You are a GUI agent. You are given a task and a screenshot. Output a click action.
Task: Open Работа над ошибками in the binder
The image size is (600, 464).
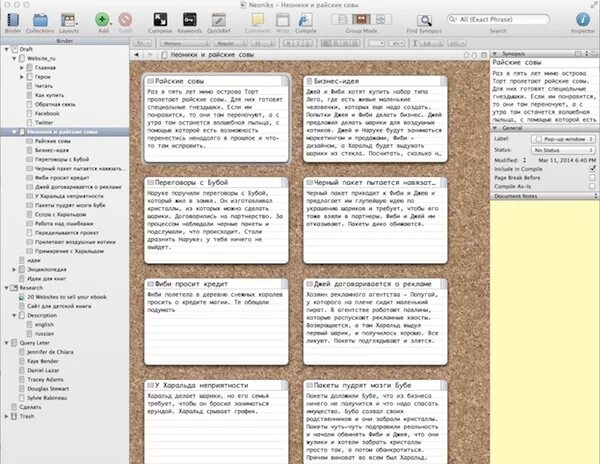coord(64,224)
